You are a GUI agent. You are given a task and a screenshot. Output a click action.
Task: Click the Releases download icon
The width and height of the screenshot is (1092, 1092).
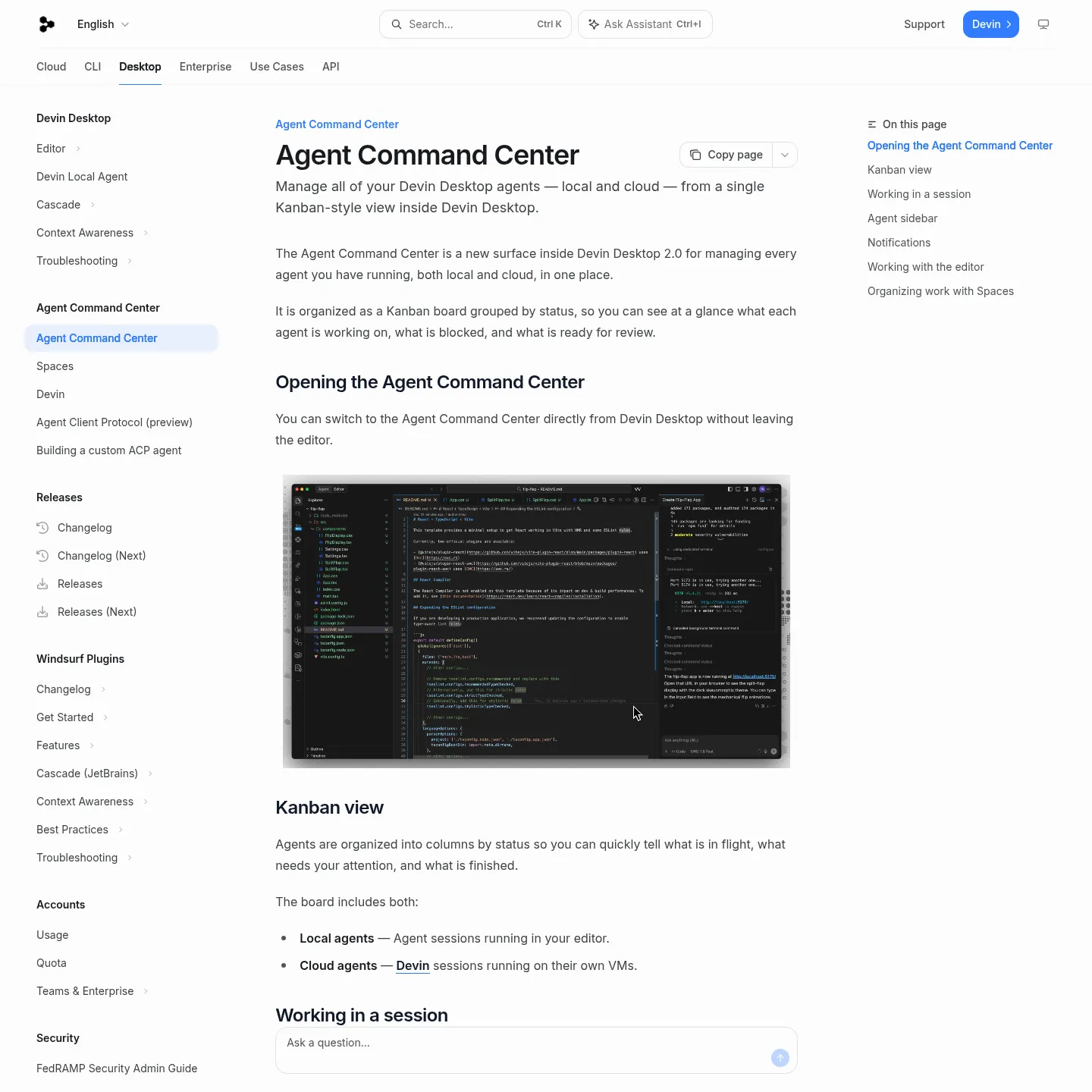tap(42, 584)
